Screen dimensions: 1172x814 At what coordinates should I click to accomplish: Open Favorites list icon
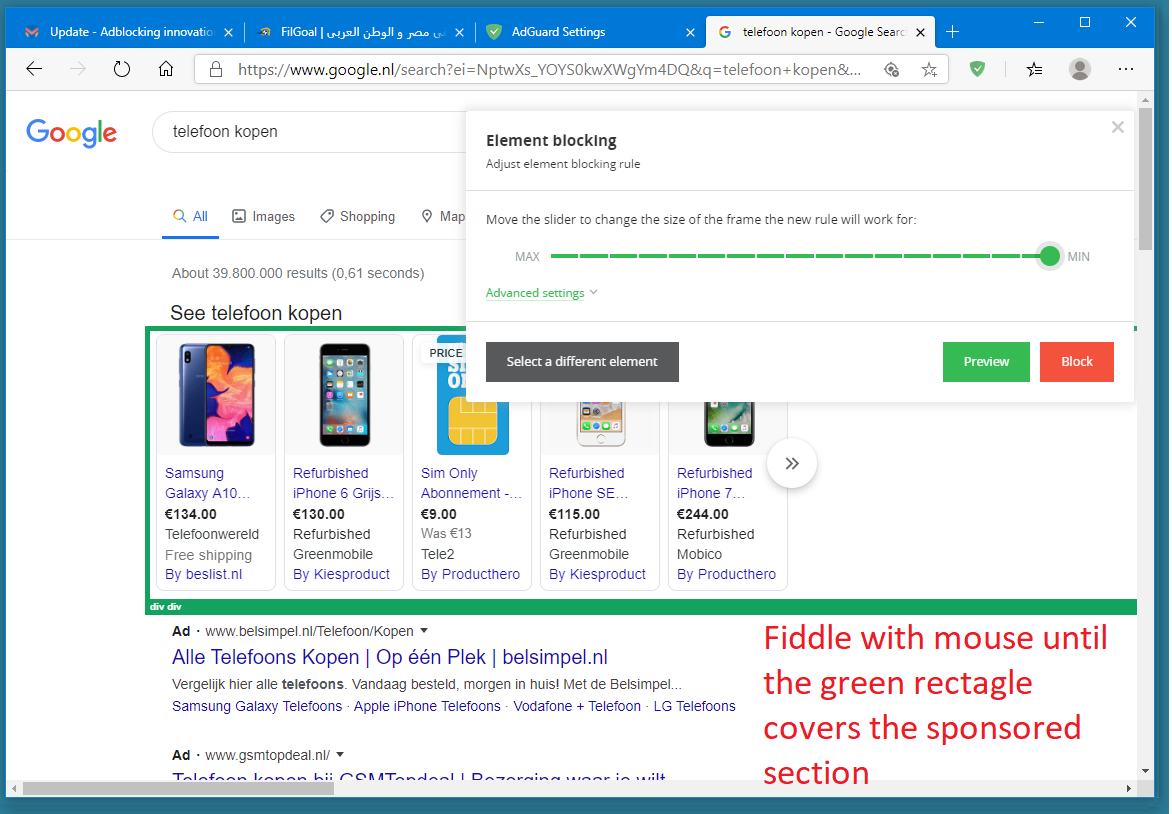(x=1034, y=70)
